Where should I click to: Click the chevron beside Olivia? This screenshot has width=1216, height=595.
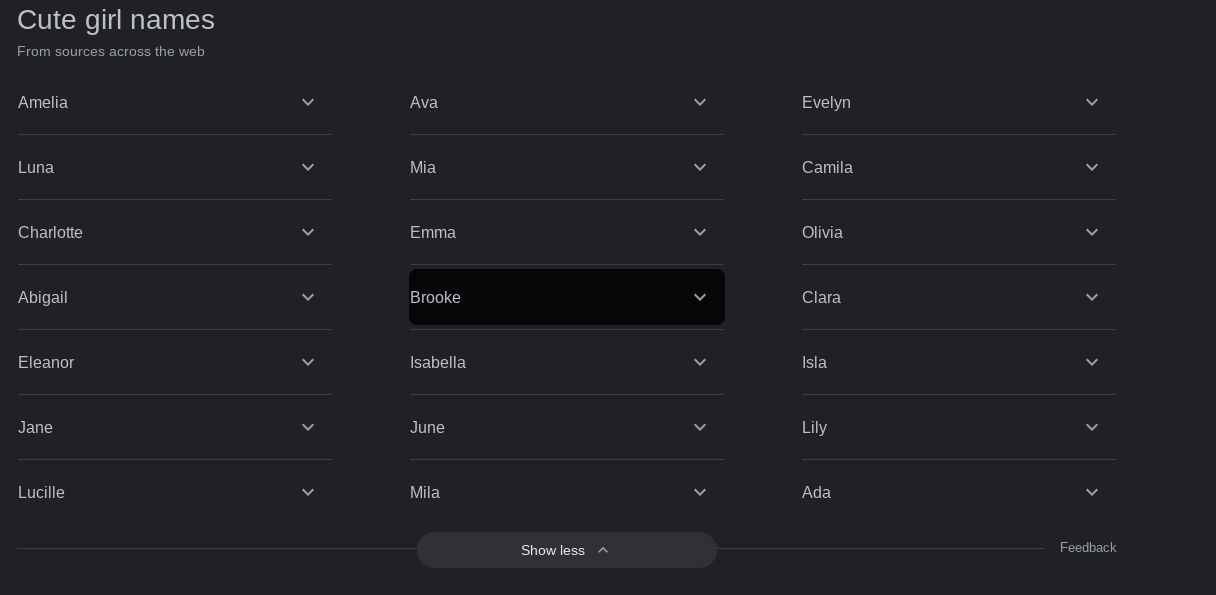tap(1092, 233)
